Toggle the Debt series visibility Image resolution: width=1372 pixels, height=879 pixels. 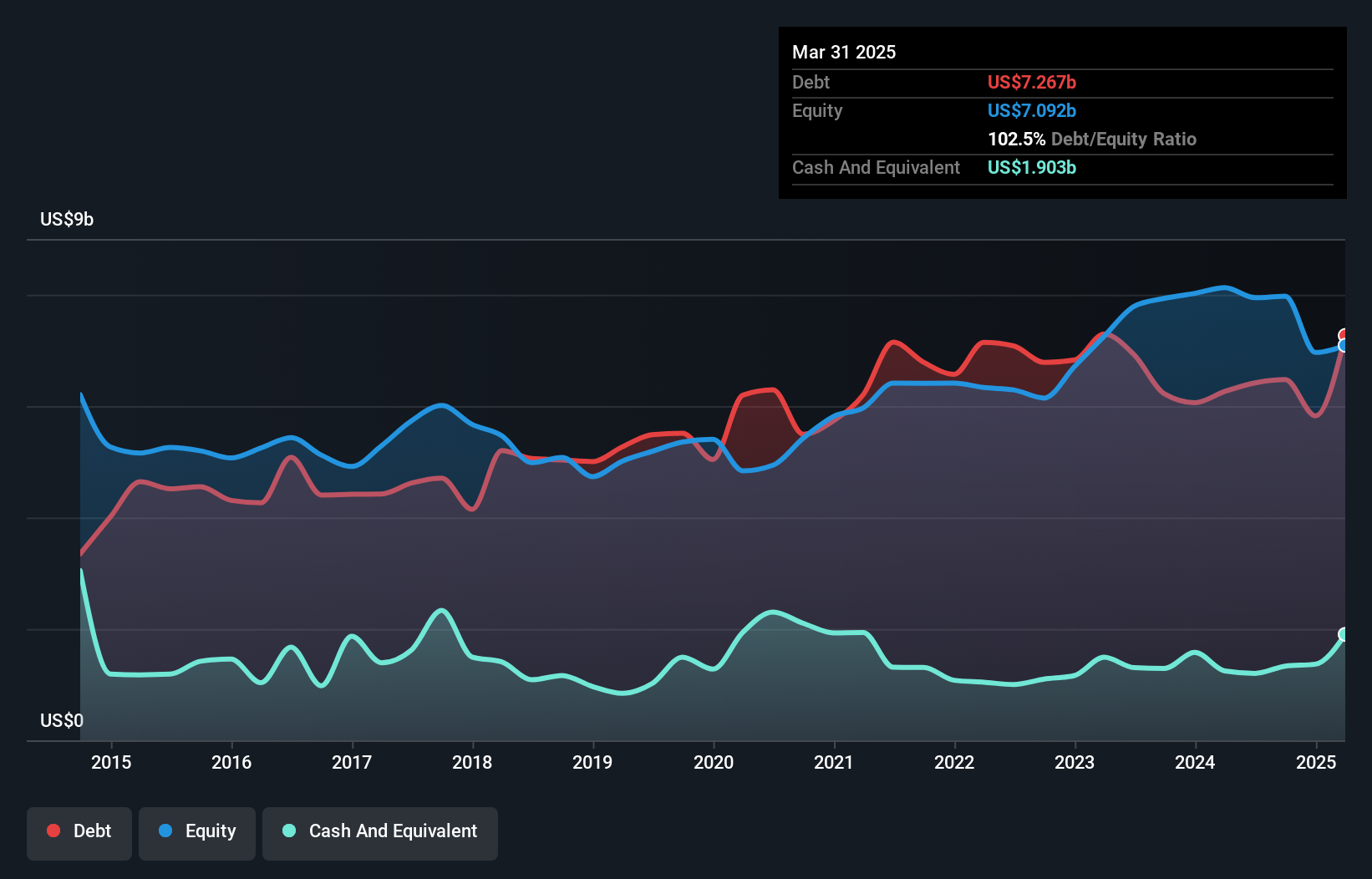point(79,832)
